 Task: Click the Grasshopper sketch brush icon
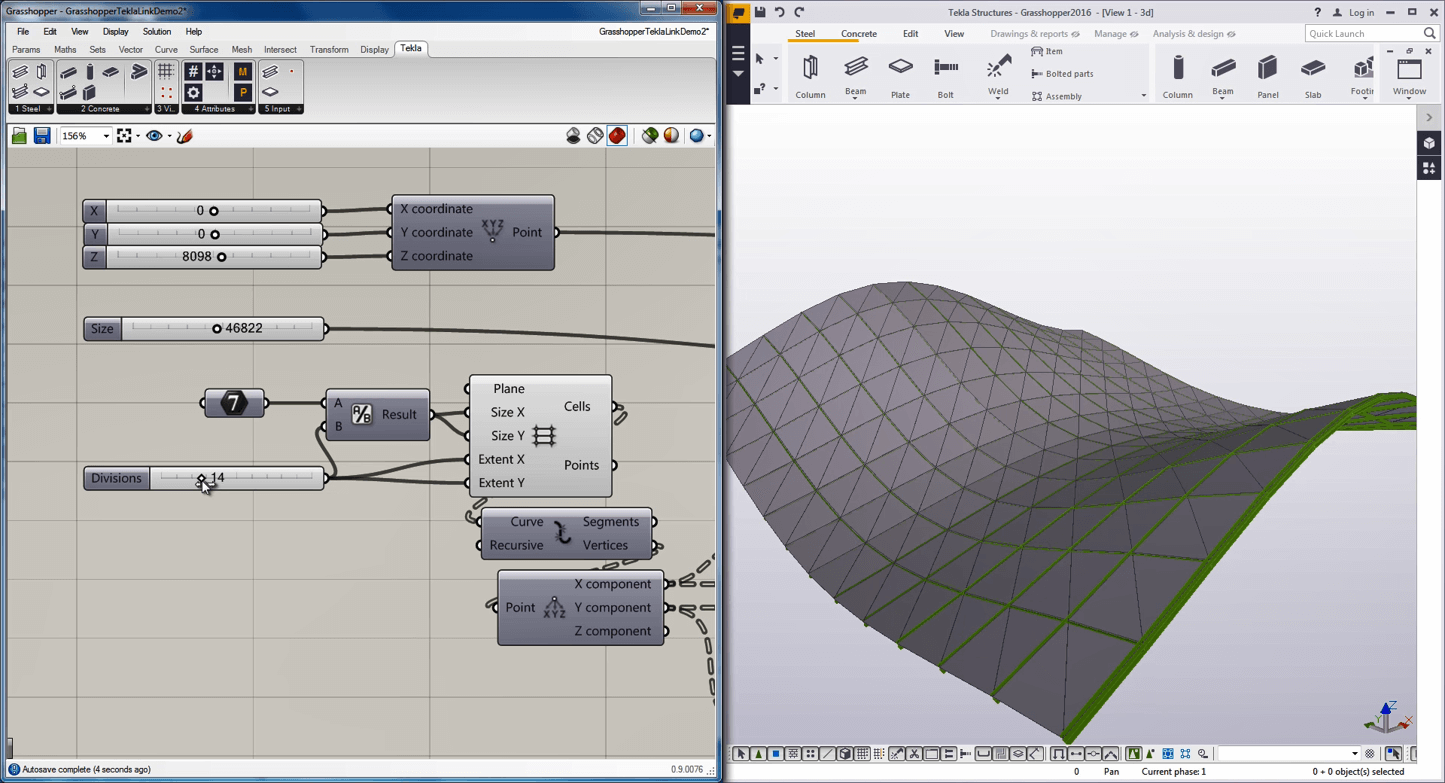click(x=185, y=136)
